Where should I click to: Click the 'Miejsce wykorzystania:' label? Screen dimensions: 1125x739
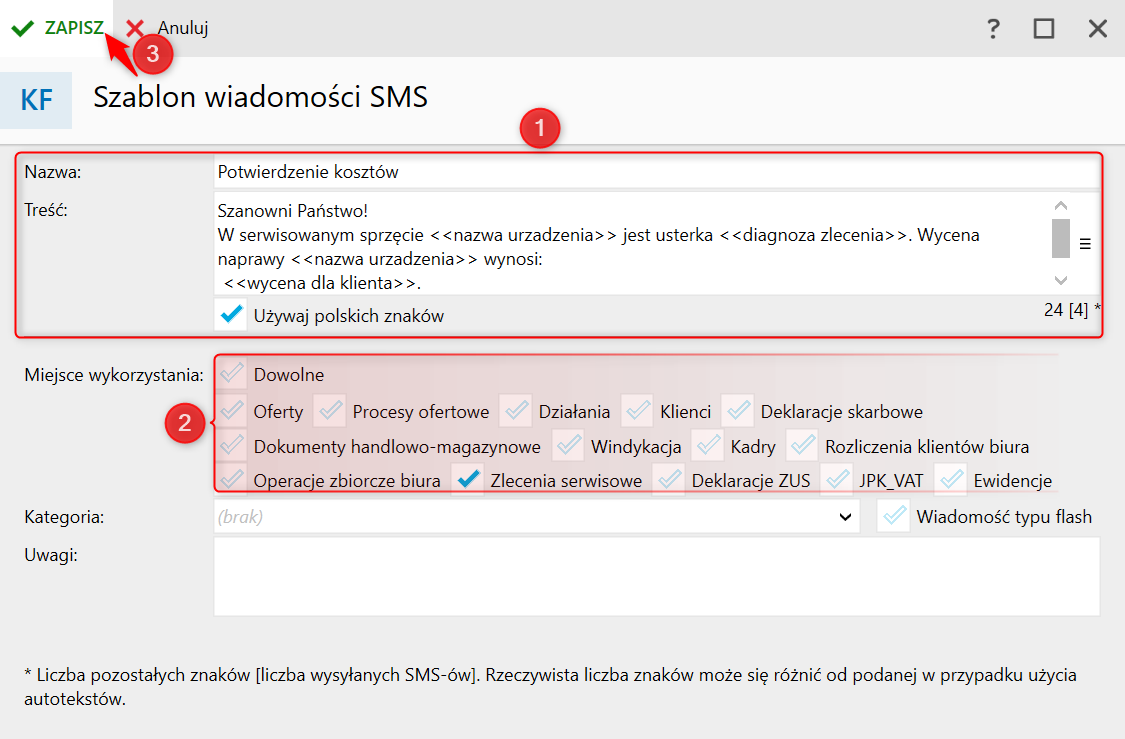point(114,375)
